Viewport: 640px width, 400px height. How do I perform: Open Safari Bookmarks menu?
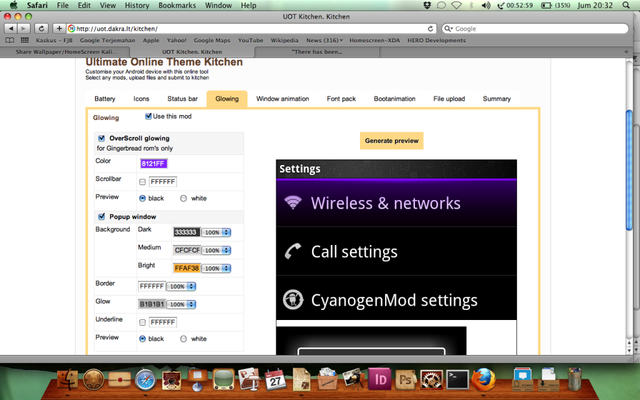177,5
